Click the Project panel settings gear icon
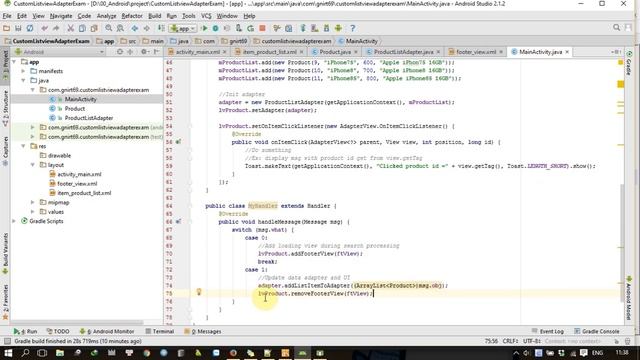 (144, 52)
